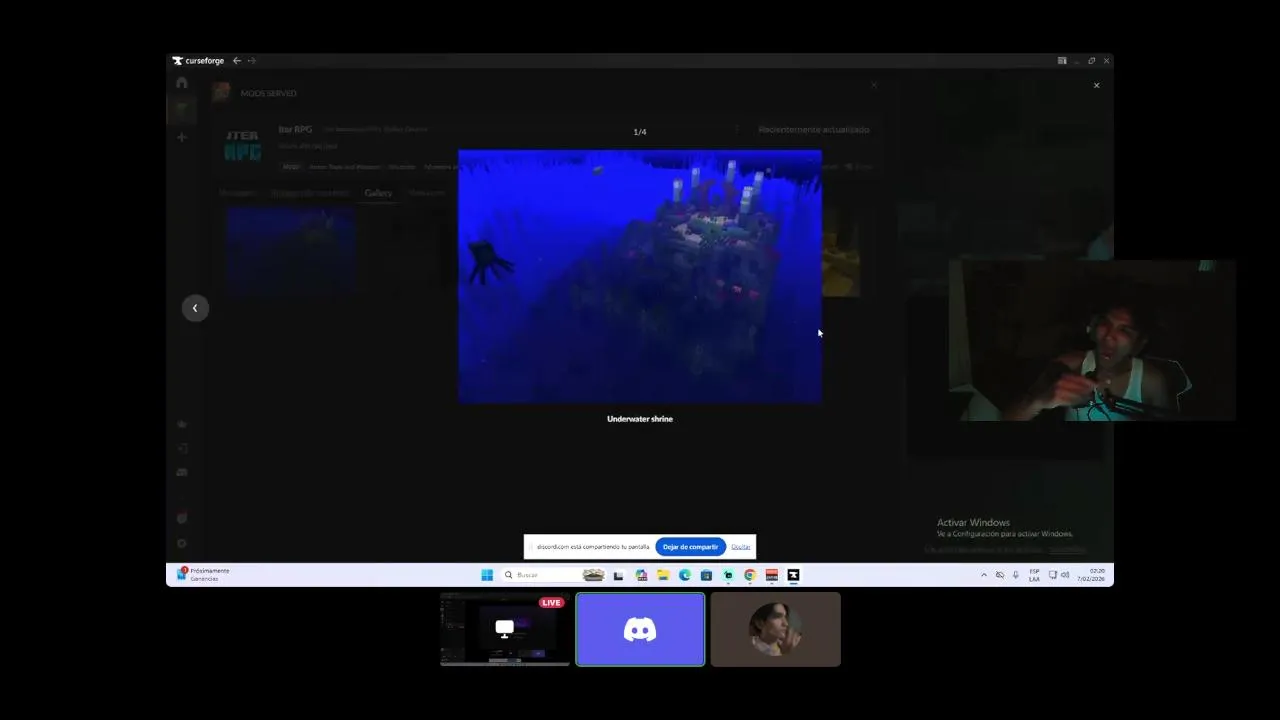Click the ESP LAA language indicator
1280x720 pixels.
pos(1034,575)
